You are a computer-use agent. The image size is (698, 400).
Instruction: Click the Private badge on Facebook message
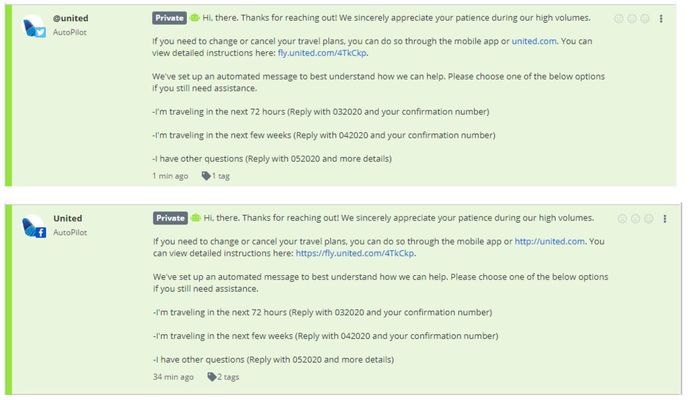pyautogui.click(x=170, y=218)
